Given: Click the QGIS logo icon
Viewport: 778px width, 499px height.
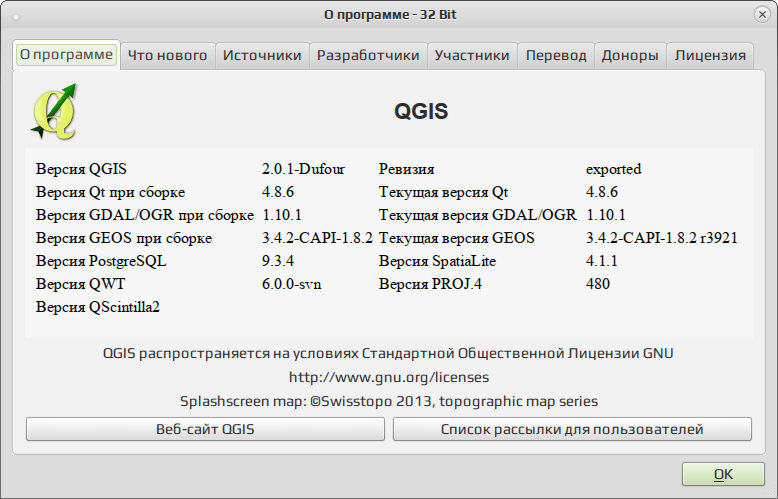Looking at the screenshot, I should pos(55,112).
